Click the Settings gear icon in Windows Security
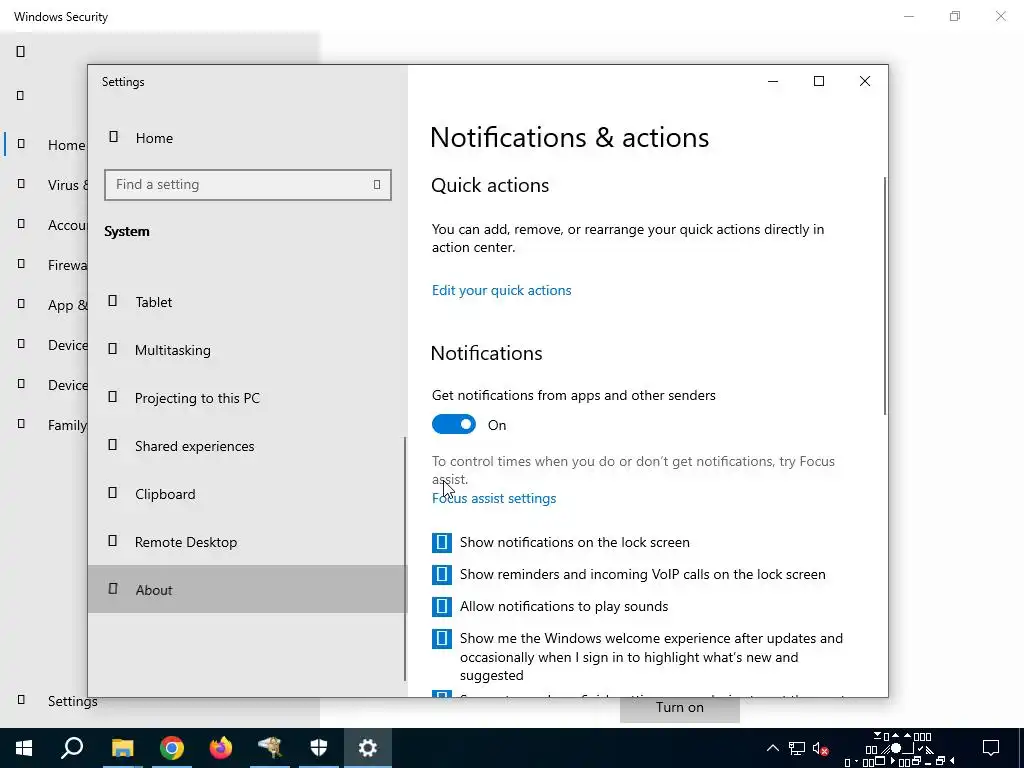The height and width of the screenshot is (768, 1024). coord(21,699)
